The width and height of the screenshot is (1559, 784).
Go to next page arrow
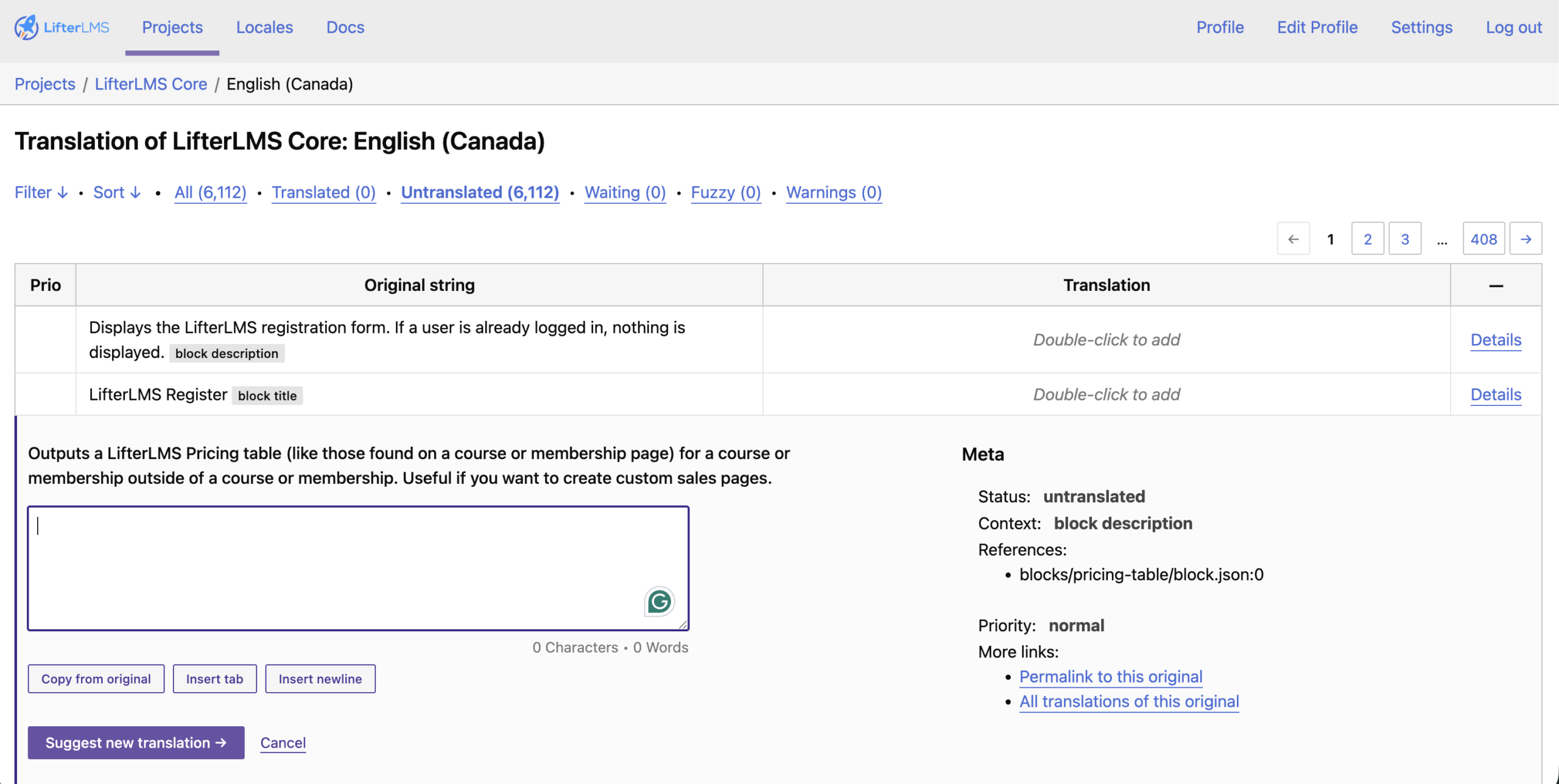point(1526,239)
